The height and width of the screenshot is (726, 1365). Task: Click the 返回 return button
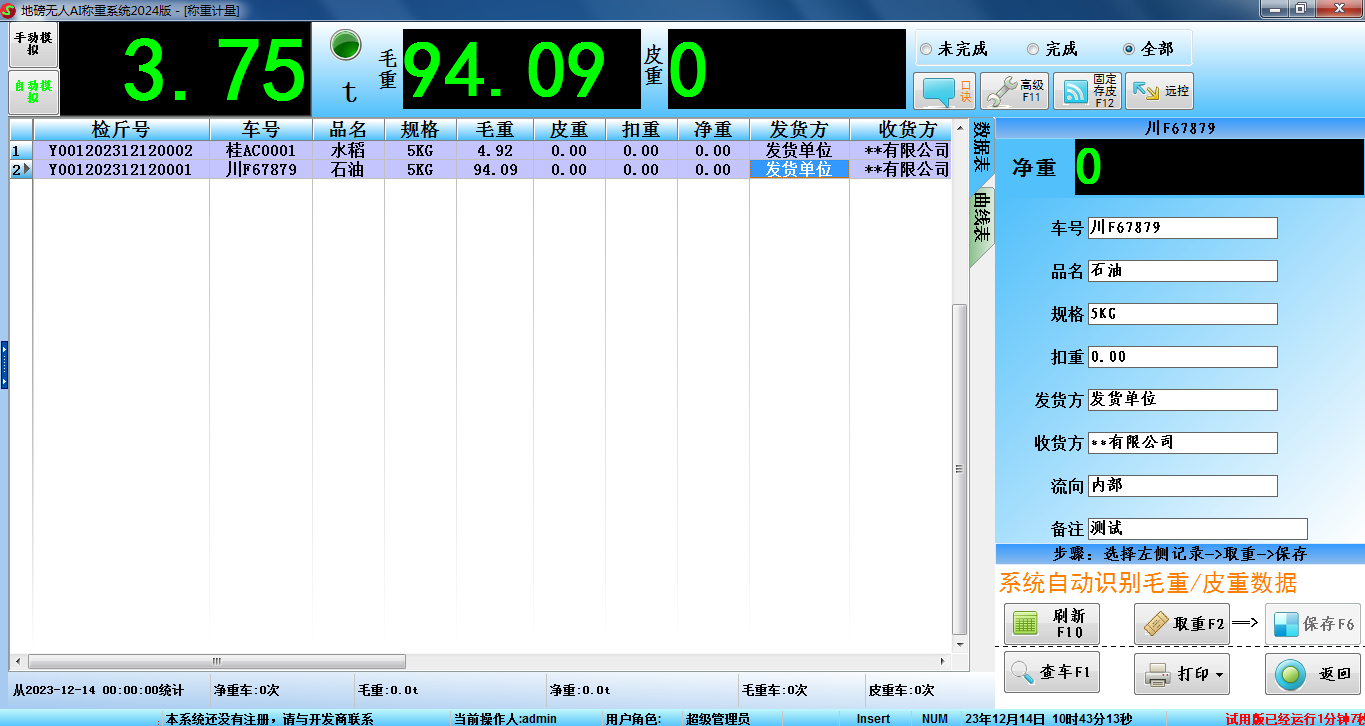[1313, 674]
